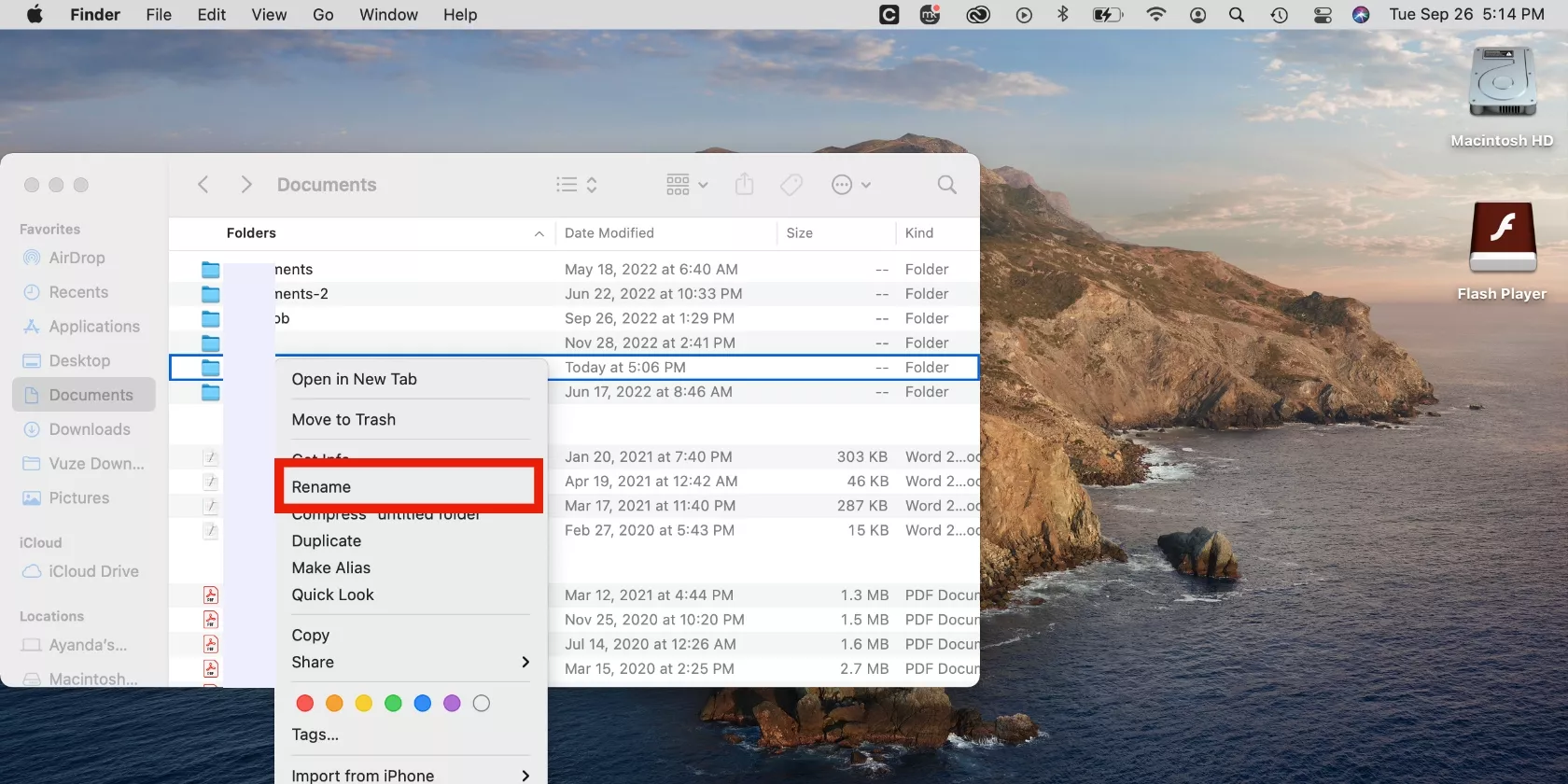Screen dimensions: 1568x784
Task: Open the Window menu in menu bar
Action: coord(388,15)
